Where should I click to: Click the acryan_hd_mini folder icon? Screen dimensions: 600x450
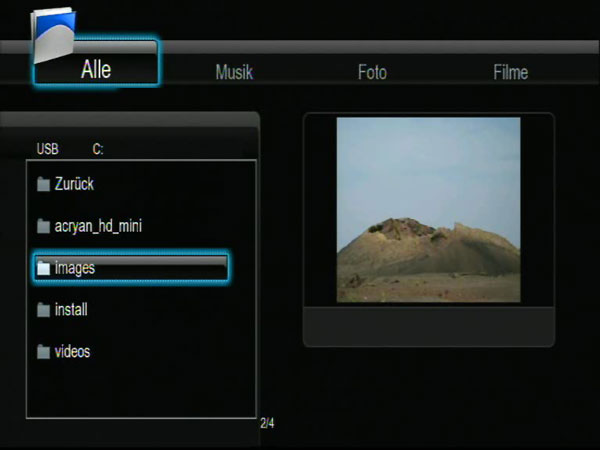pos(44,226)
